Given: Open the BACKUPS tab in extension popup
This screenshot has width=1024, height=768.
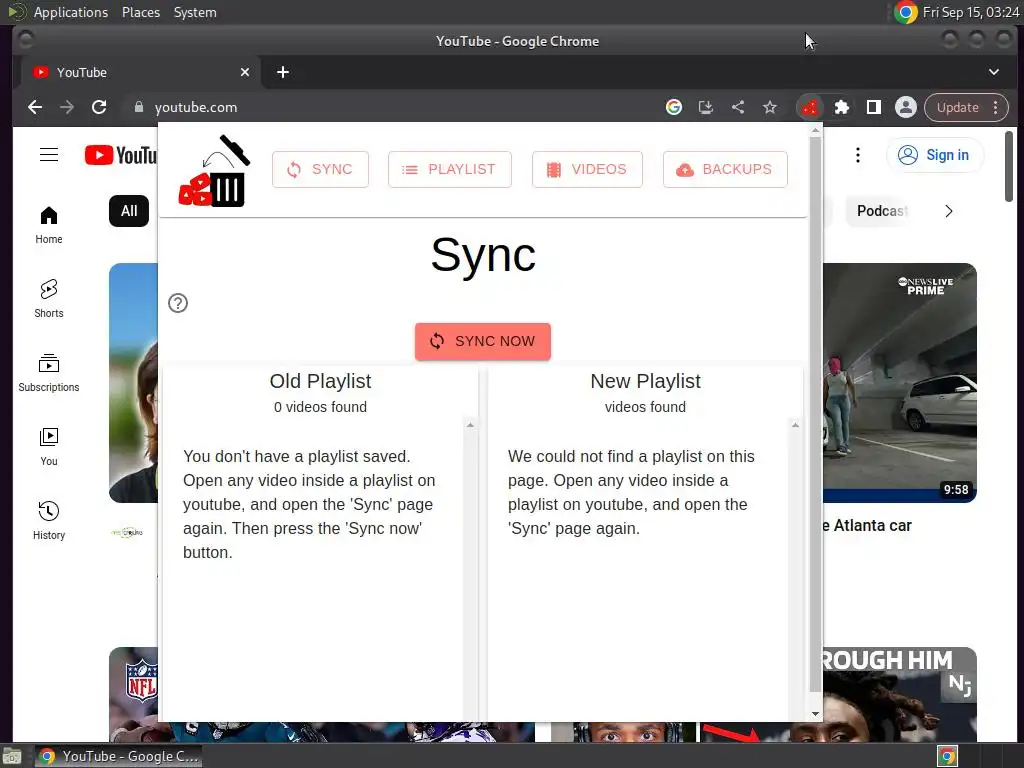Looking at the screenshot, I should 725,169.
